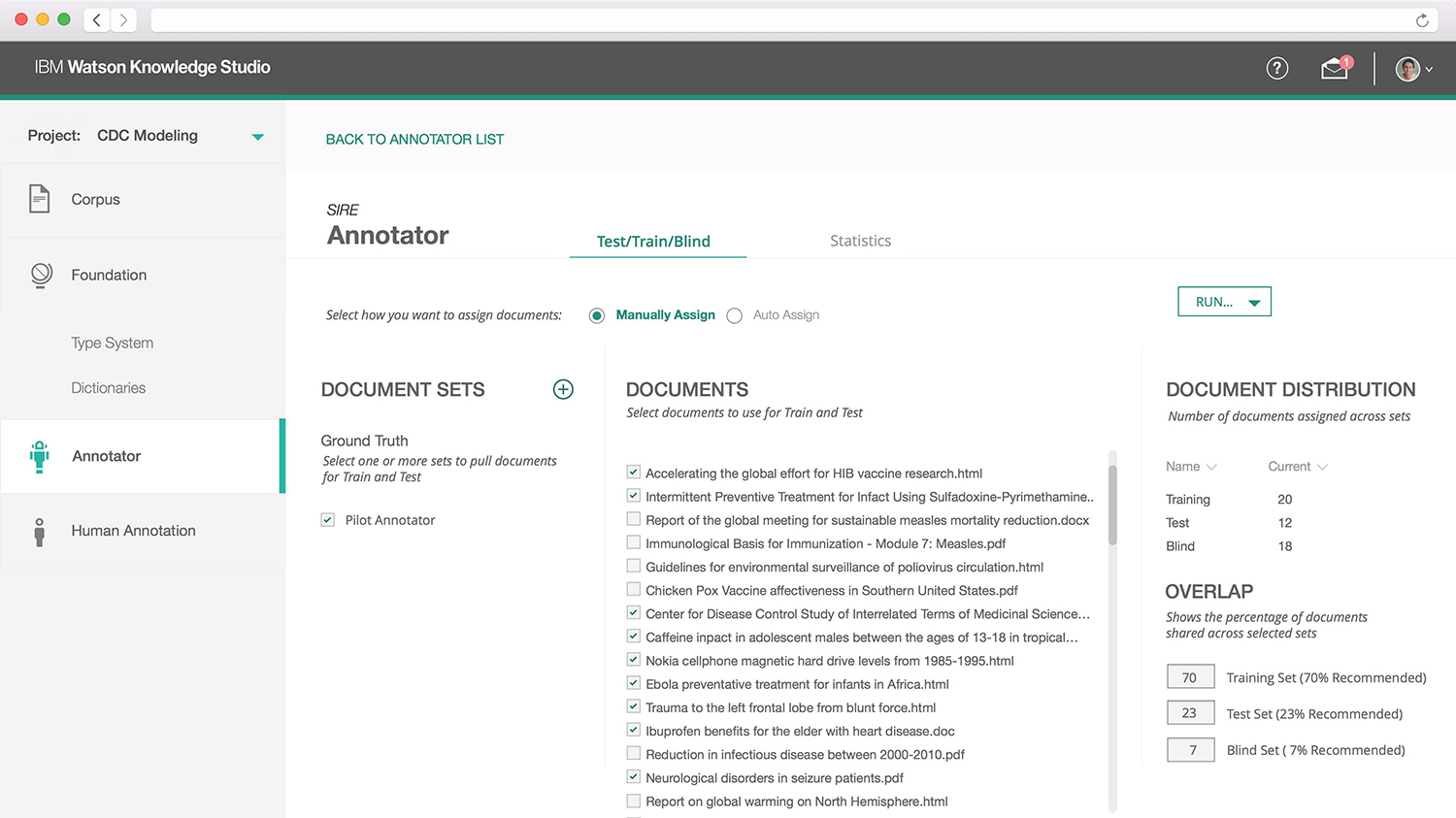The height and width of the screenshot is (818, 1456).
Task: Click the OVERLAP heading
Action: tap(1208, 591)
